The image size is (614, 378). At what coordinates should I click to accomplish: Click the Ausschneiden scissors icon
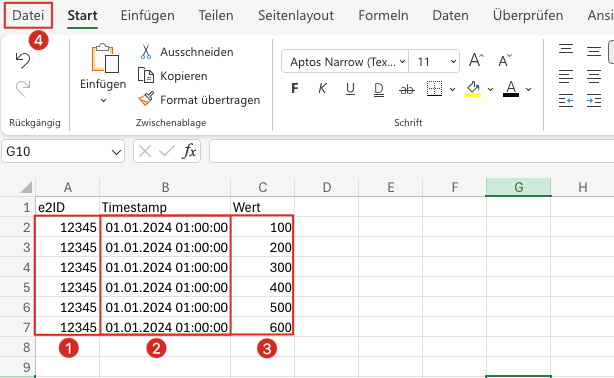(x=146, y=52)
